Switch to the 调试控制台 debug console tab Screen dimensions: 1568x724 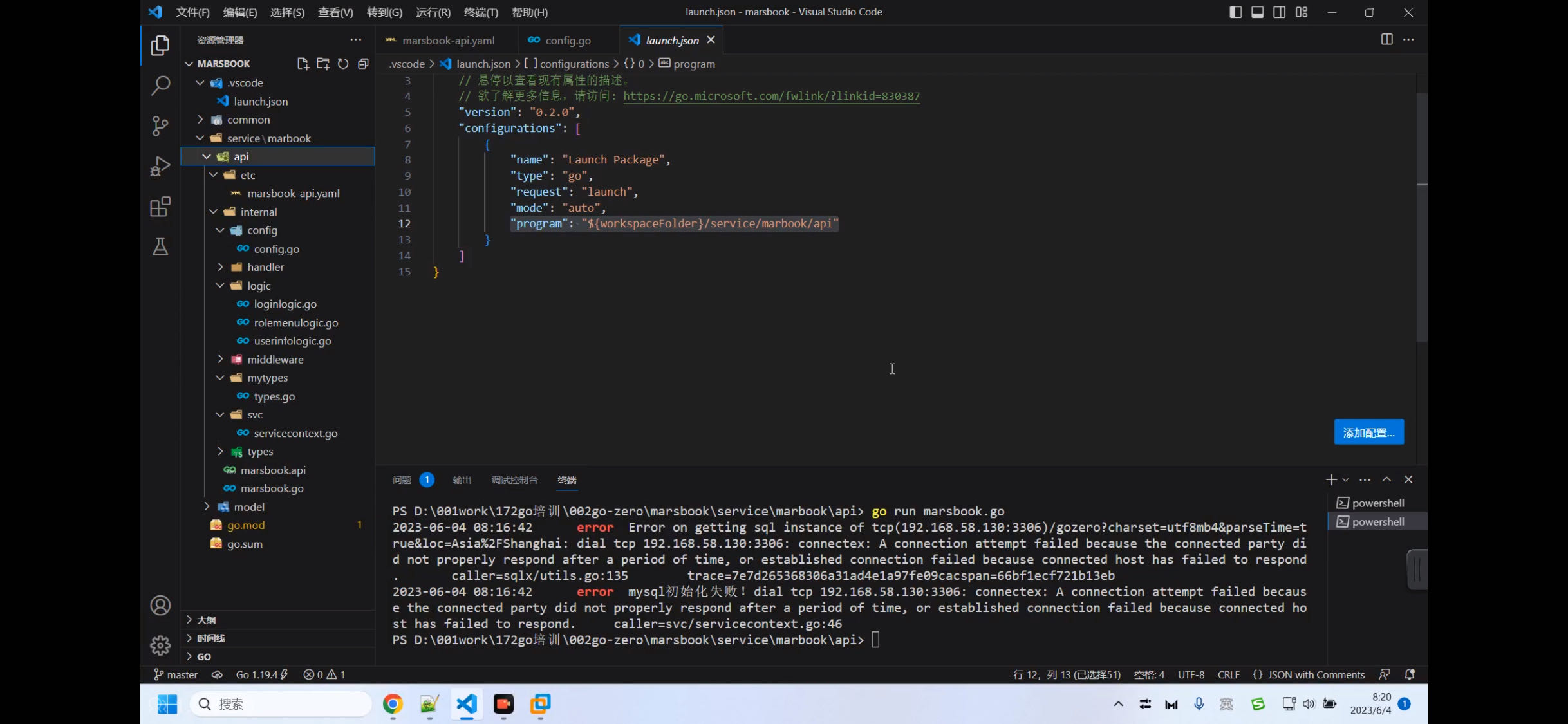[514, 479]
